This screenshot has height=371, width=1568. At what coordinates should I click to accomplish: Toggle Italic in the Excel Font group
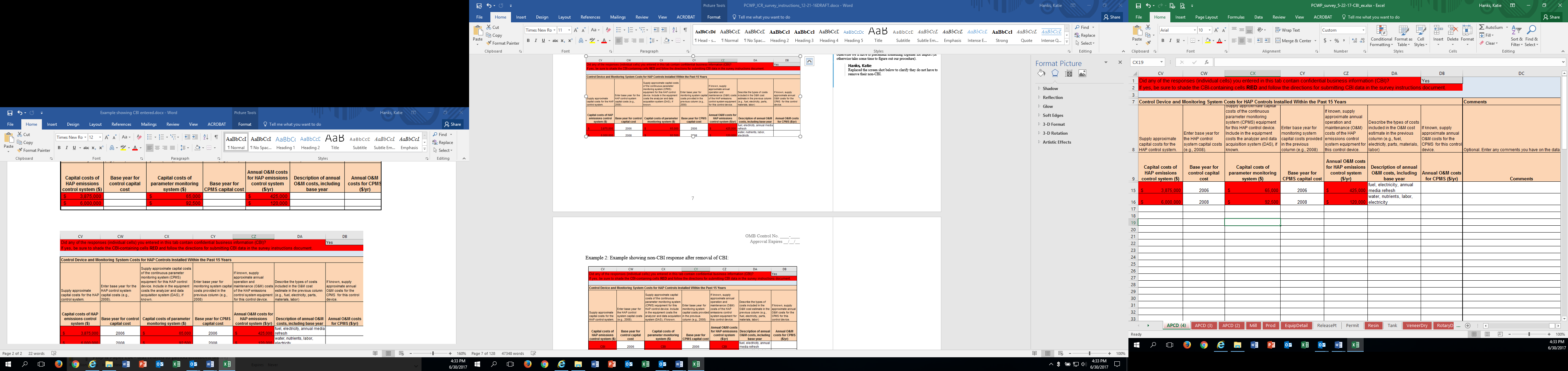coord(1170,41)
